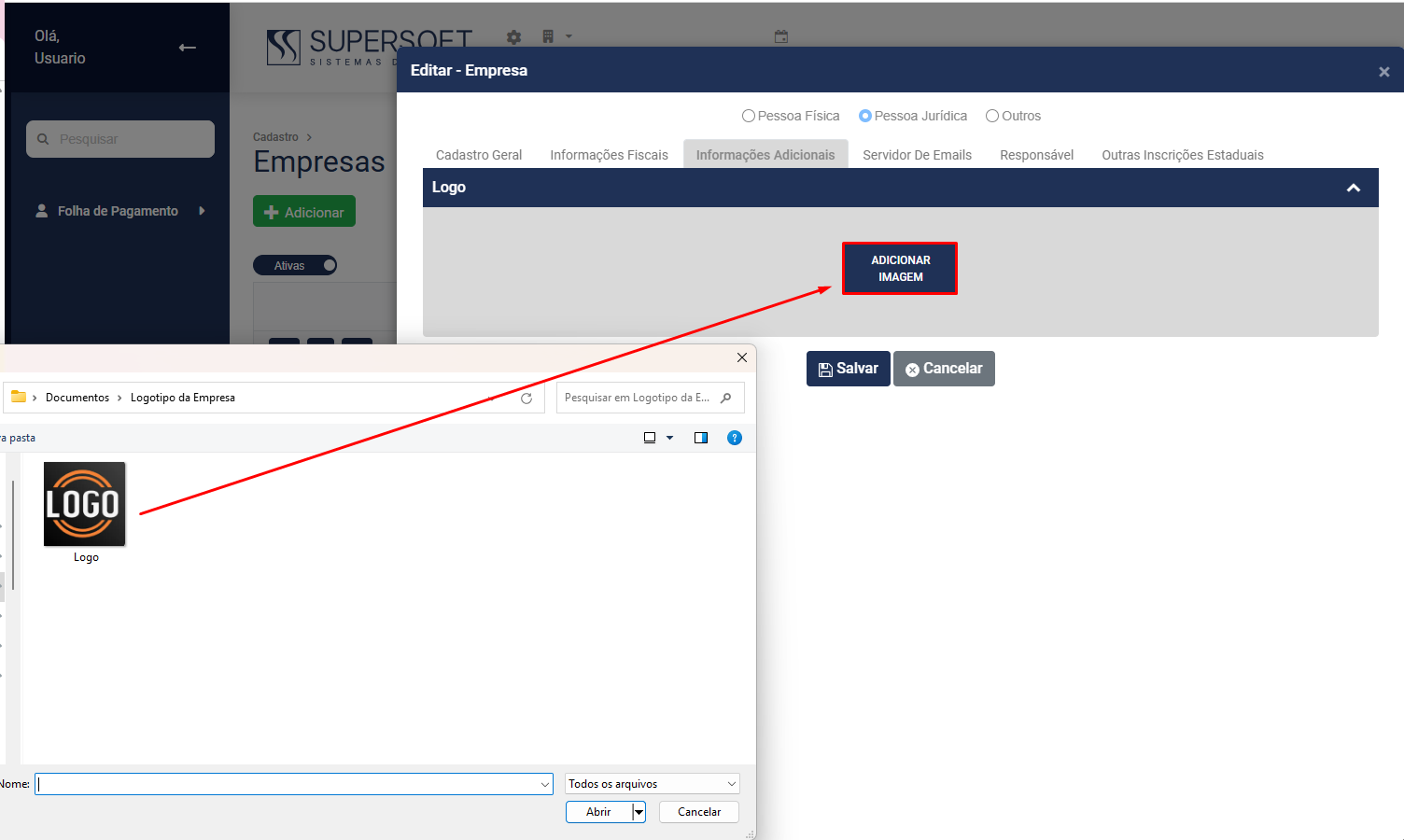Collapse the Logo section chevron
This screenshot has height=840, width=1404.
click(1354, 188)
